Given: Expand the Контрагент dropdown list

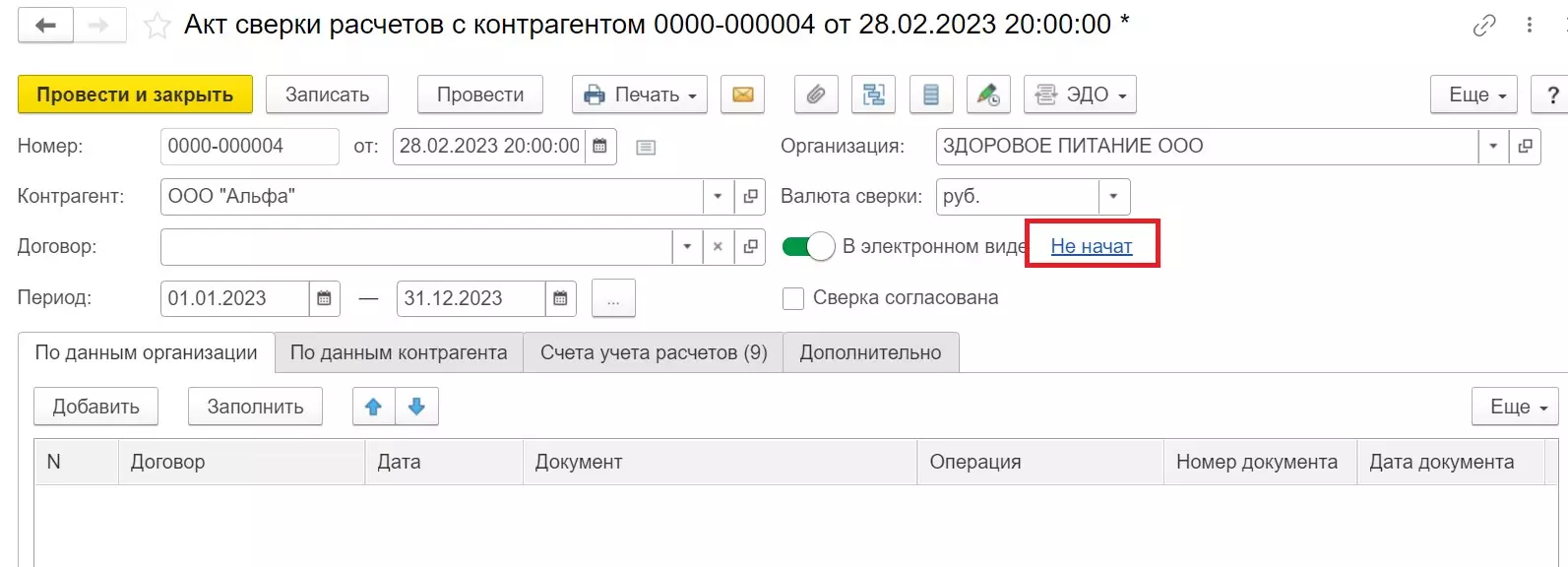Looking at the screenshot, I should [719, 197].
